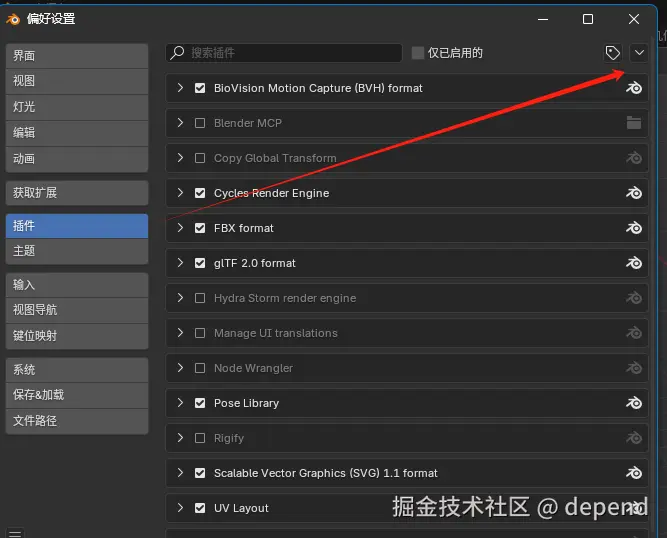Expand Pose Library row
667x538 pixels.
pyautogui.click(x=180, y=402)
